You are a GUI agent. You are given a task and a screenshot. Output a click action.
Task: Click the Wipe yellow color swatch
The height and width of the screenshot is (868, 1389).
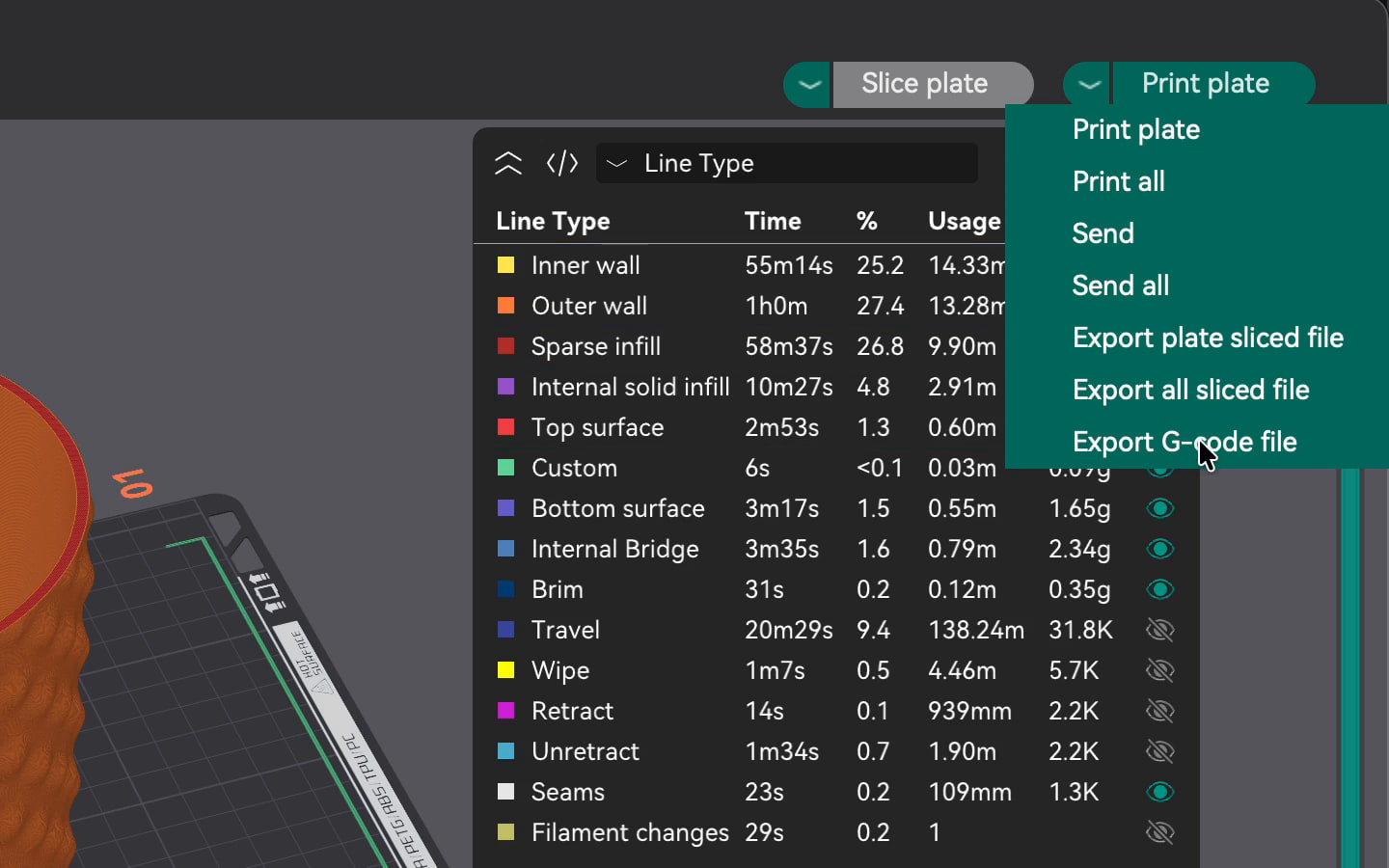505,669
